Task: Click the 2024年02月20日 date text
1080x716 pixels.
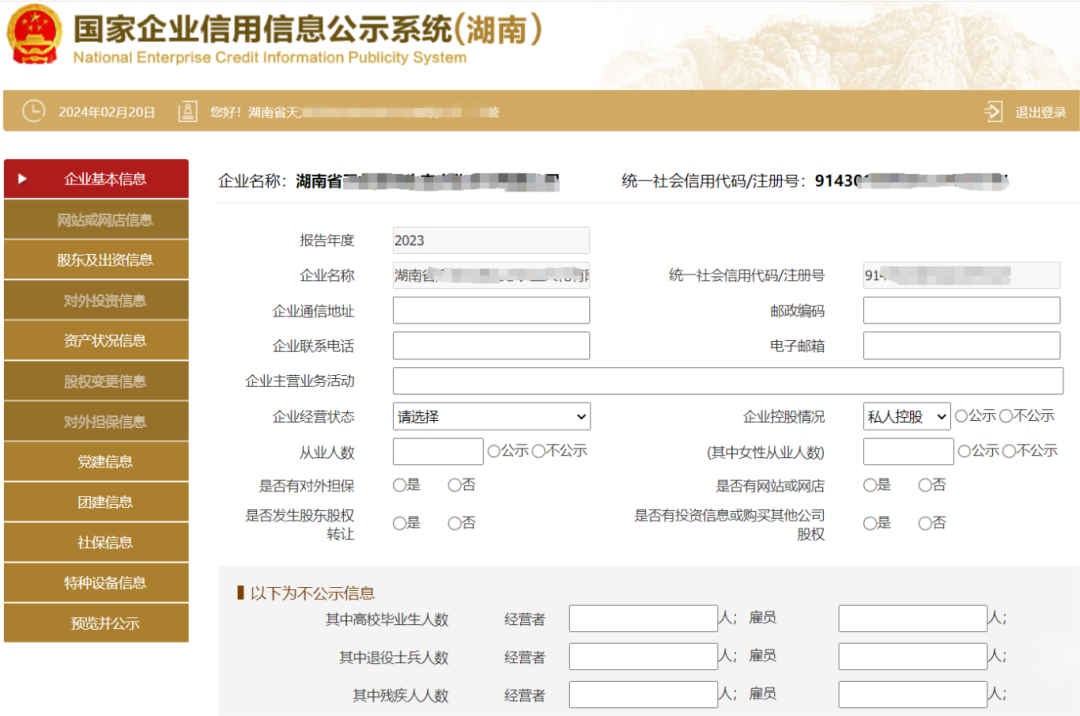Action: click(107, 112)
